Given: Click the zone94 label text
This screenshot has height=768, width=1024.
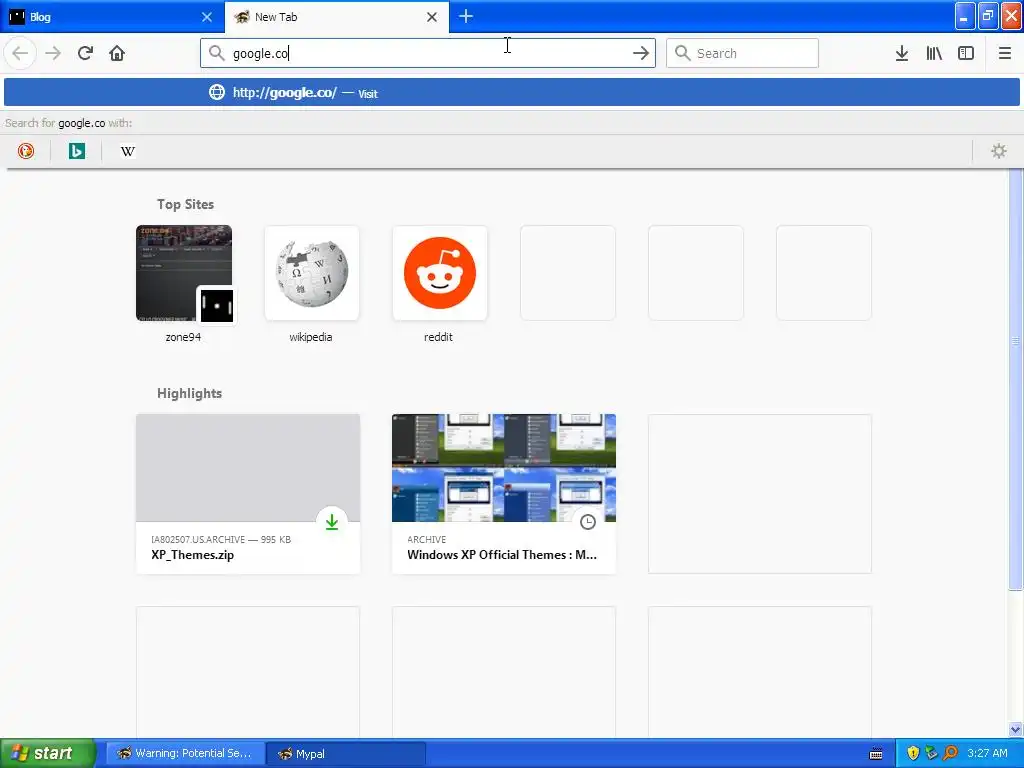Looking at the screenshot, I should pos(183,337).
